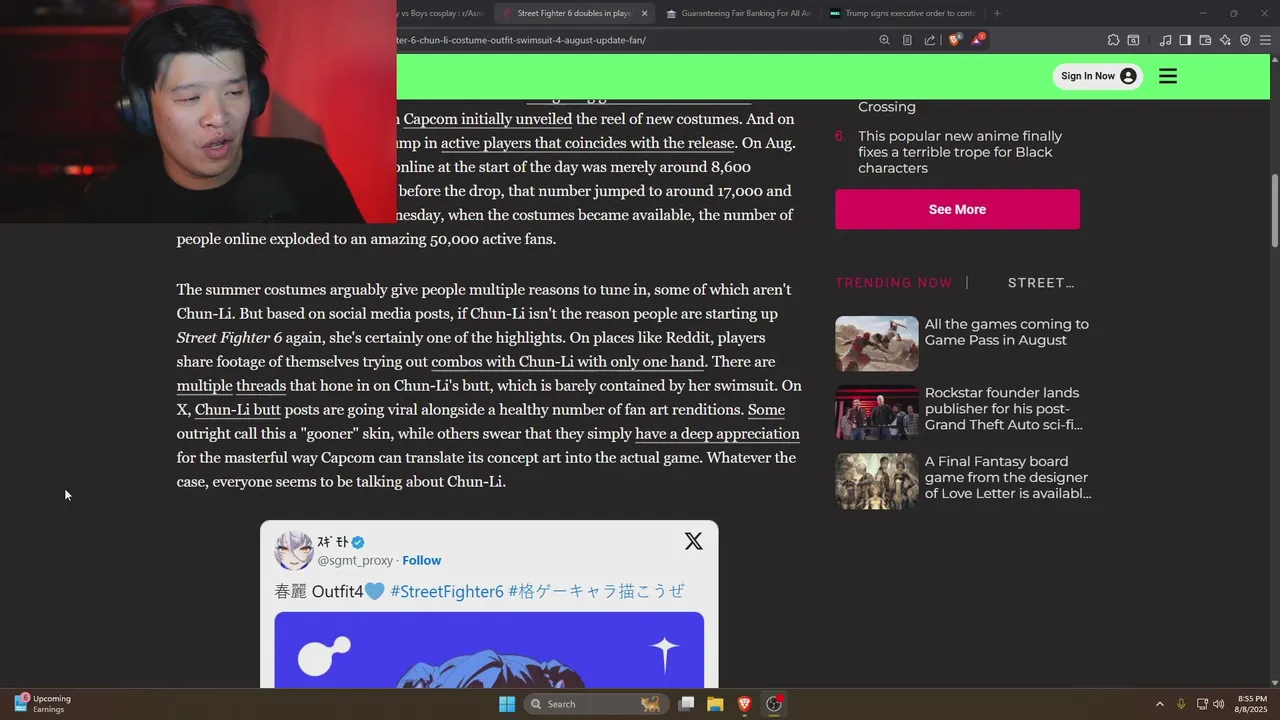Open the tweet's Chun-Li artwork image
The height and width of the screenshot is (720, 1280).
(489, 650)
